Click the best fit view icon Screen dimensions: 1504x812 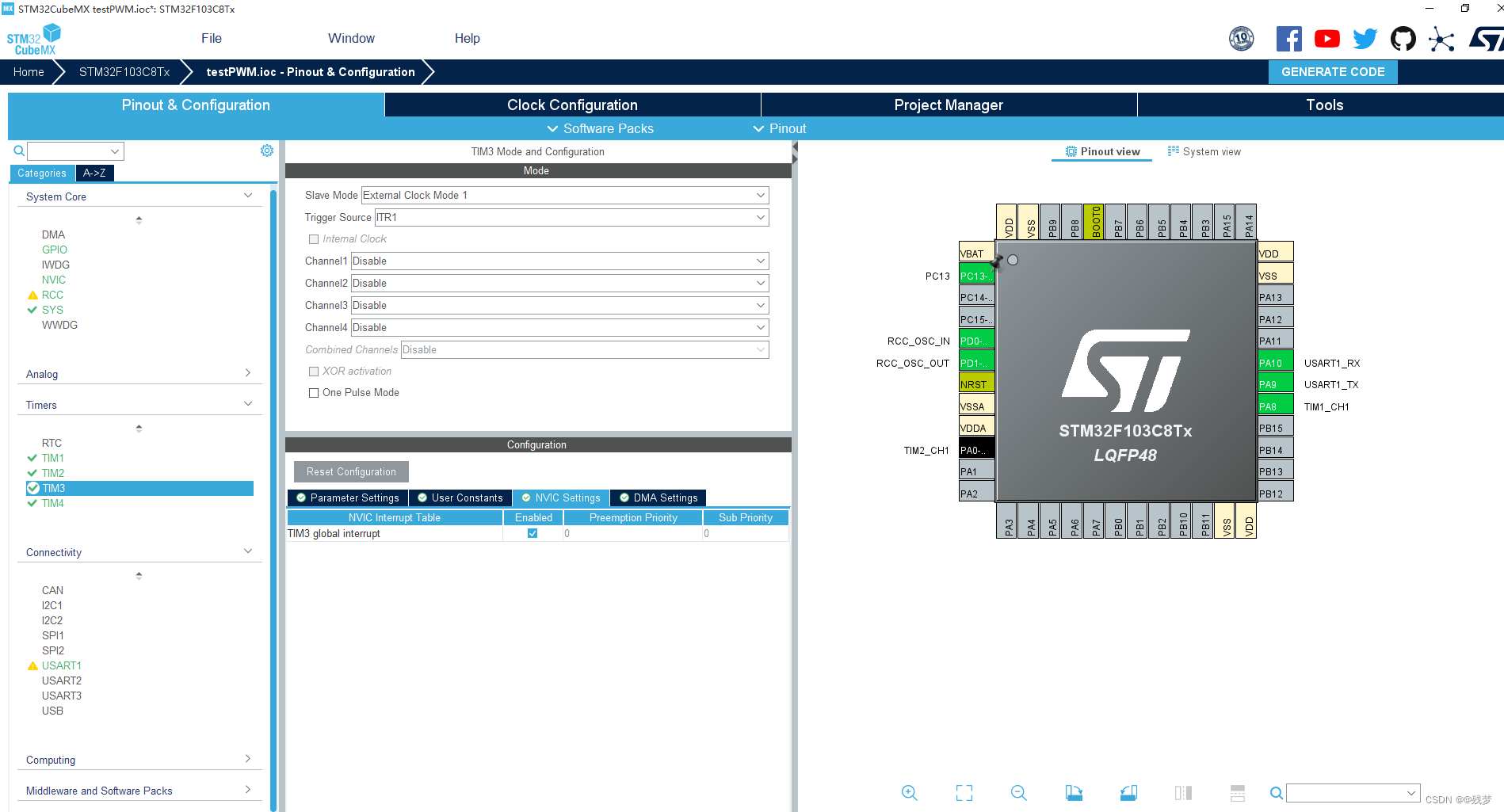pyautogui.click(x=964, y=792)
